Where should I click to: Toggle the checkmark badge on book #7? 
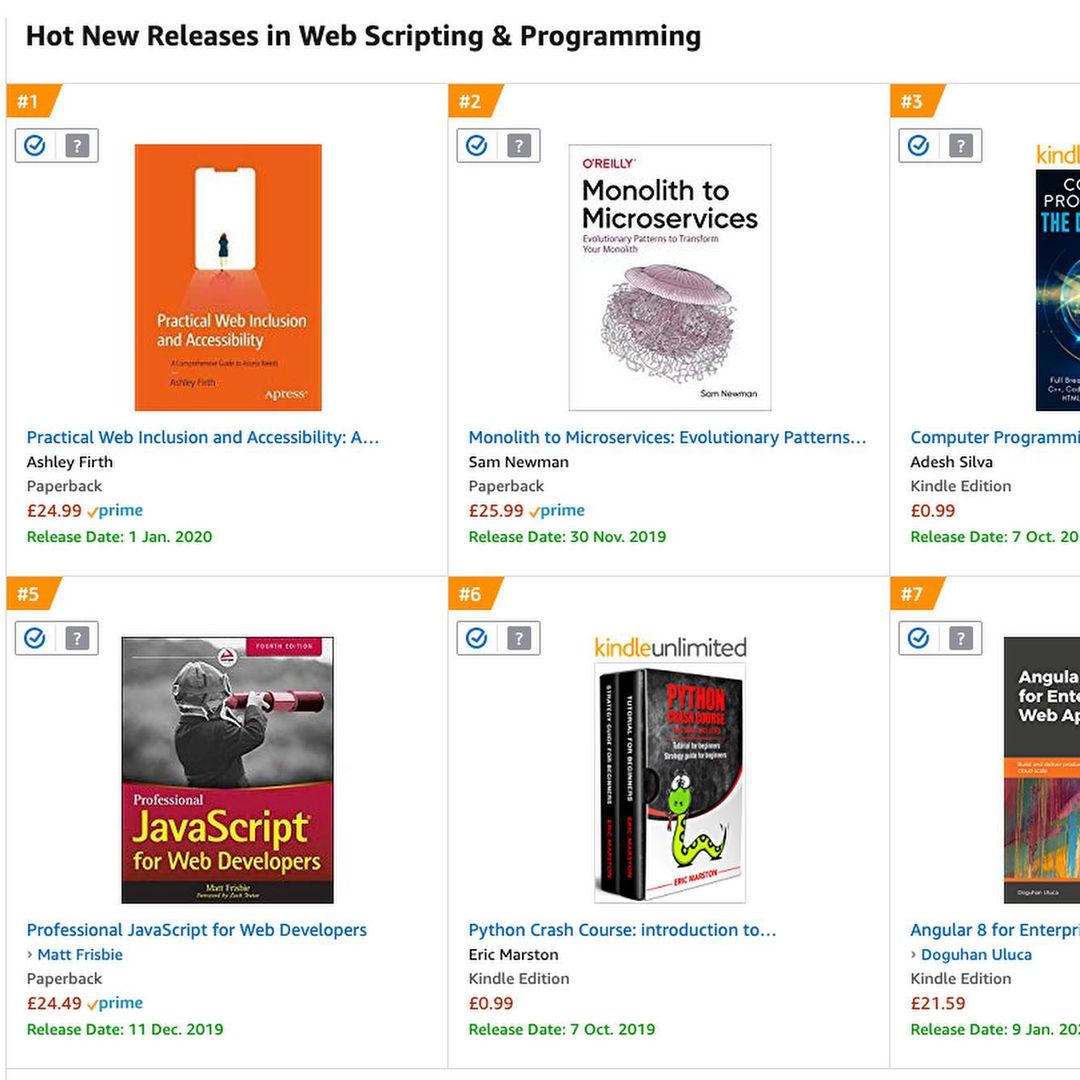(919, 638)
